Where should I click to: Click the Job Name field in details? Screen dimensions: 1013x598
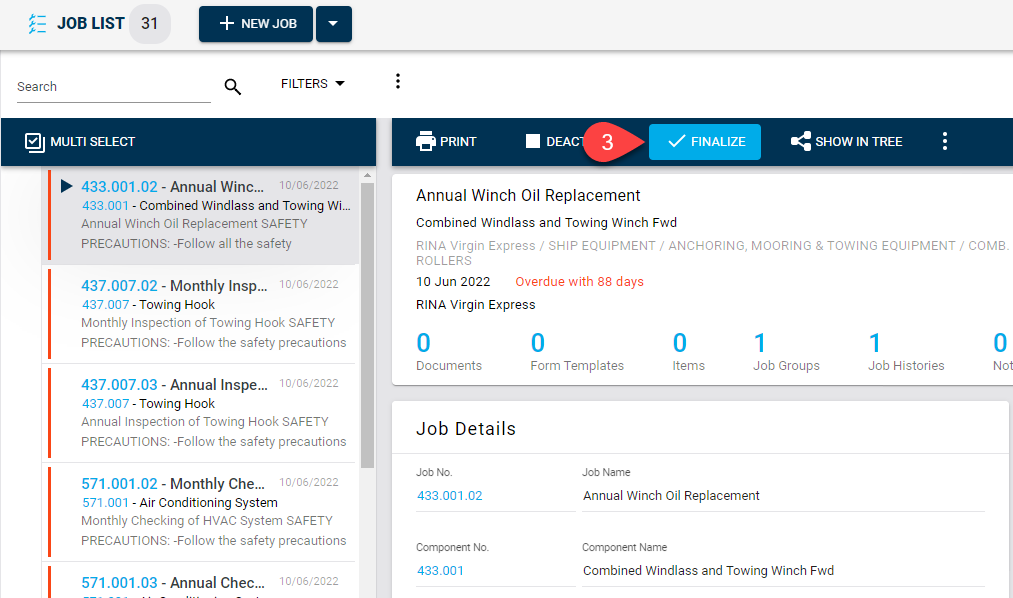pos(783,496)
